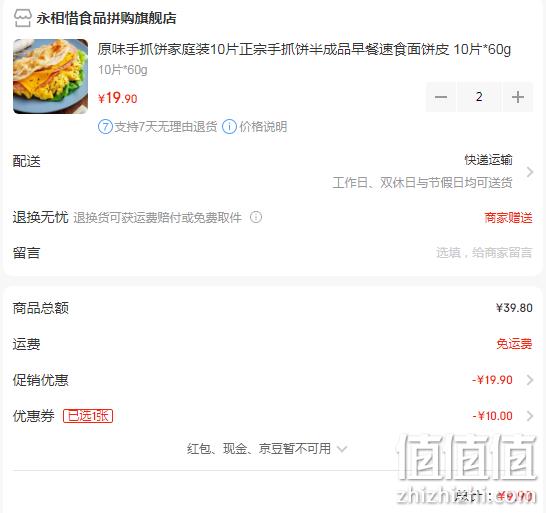Screen dimensions: 546x513
Task: Open the 永相惜食品拼购旗舰店 store icon
Action: click(23, 18)
